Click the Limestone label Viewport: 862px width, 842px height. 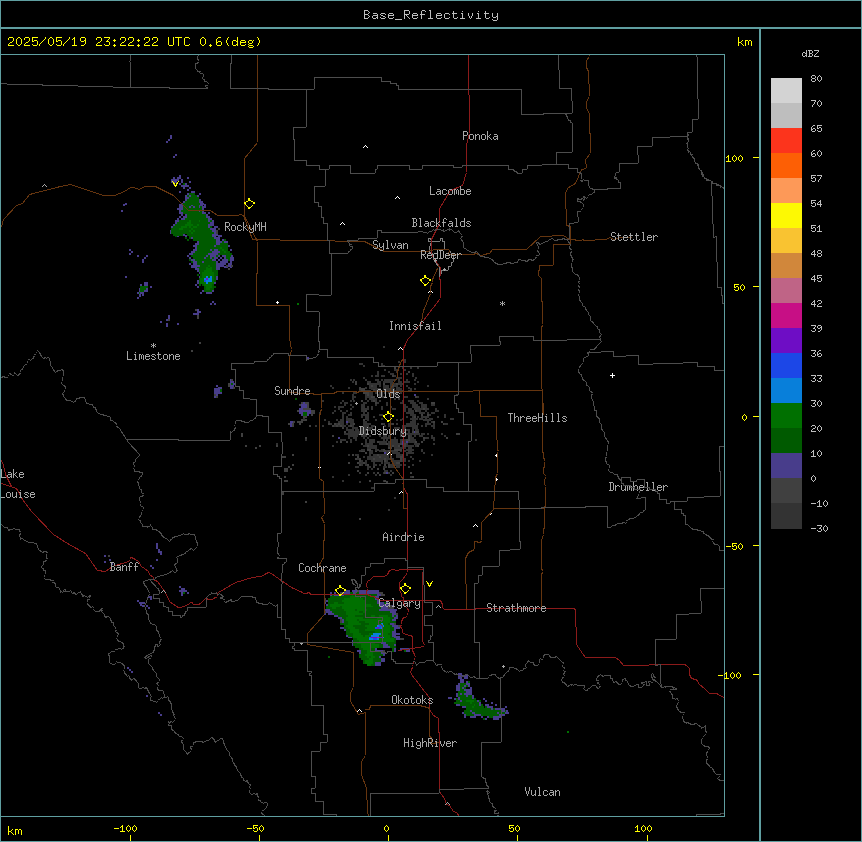point(153,356)
